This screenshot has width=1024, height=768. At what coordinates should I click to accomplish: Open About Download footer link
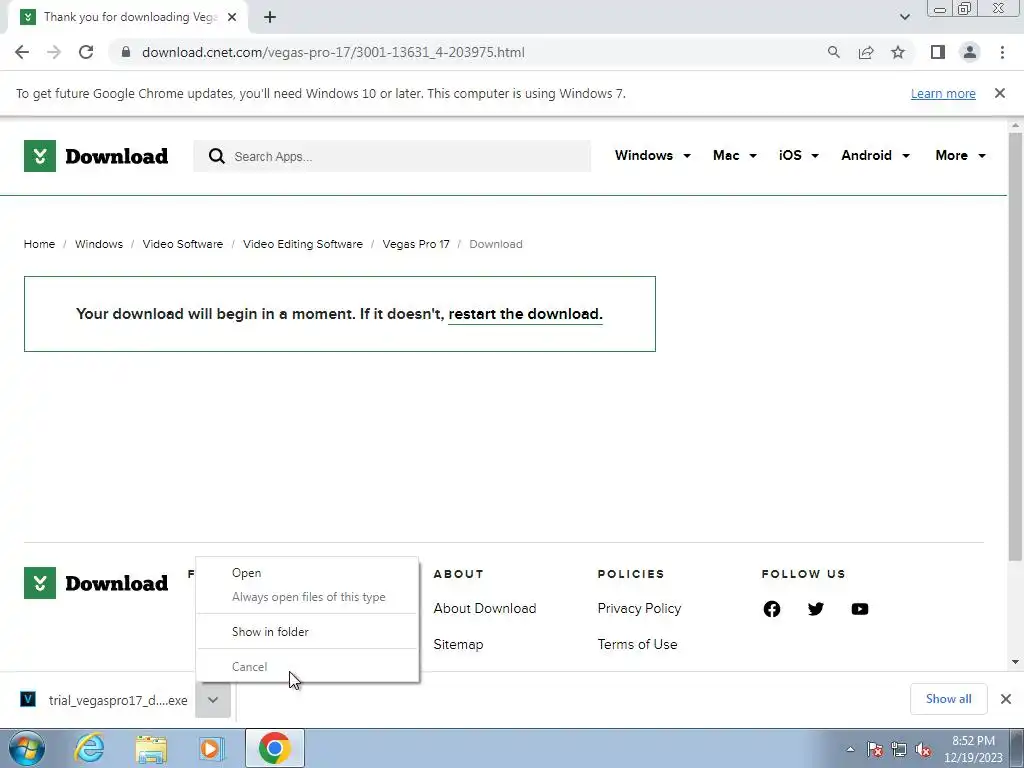(485, 609)
